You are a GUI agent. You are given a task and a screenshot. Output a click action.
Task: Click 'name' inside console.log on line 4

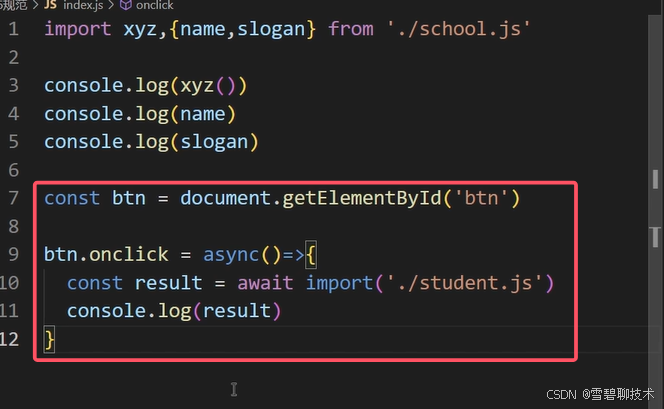(x=203, y=114)
